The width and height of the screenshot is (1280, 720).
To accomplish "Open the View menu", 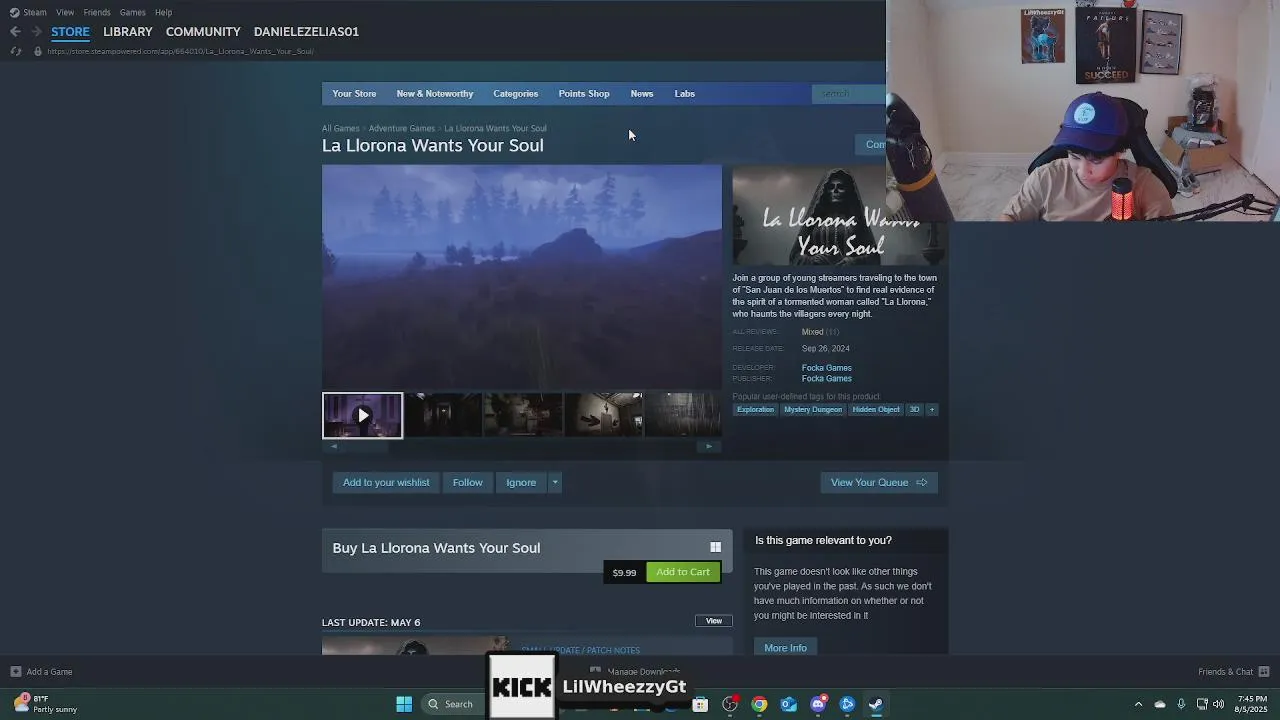I will 65,12.
